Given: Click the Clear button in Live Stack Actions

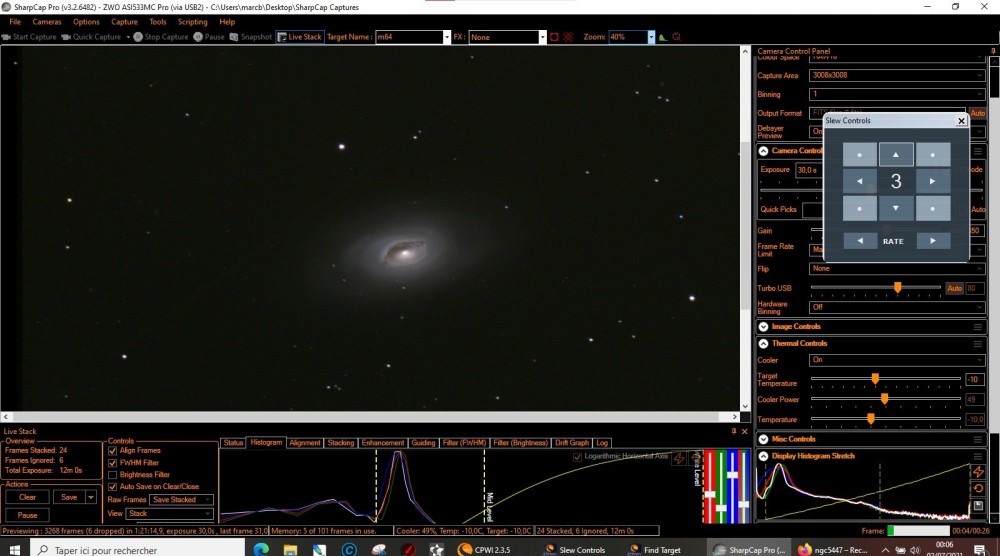Looking at the screenshot, I should point(27,497).
